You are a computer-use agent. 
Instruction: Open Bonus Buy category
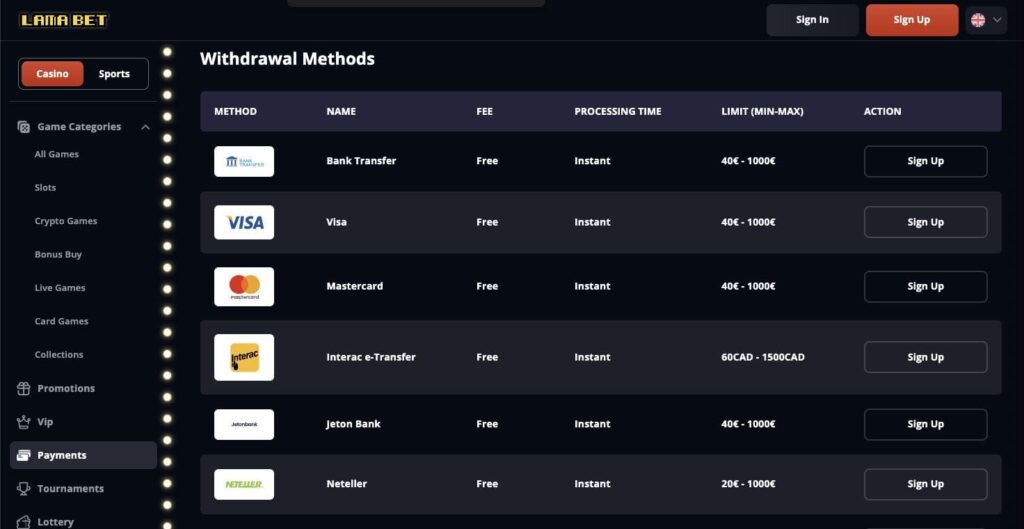(x=58, y=254)
